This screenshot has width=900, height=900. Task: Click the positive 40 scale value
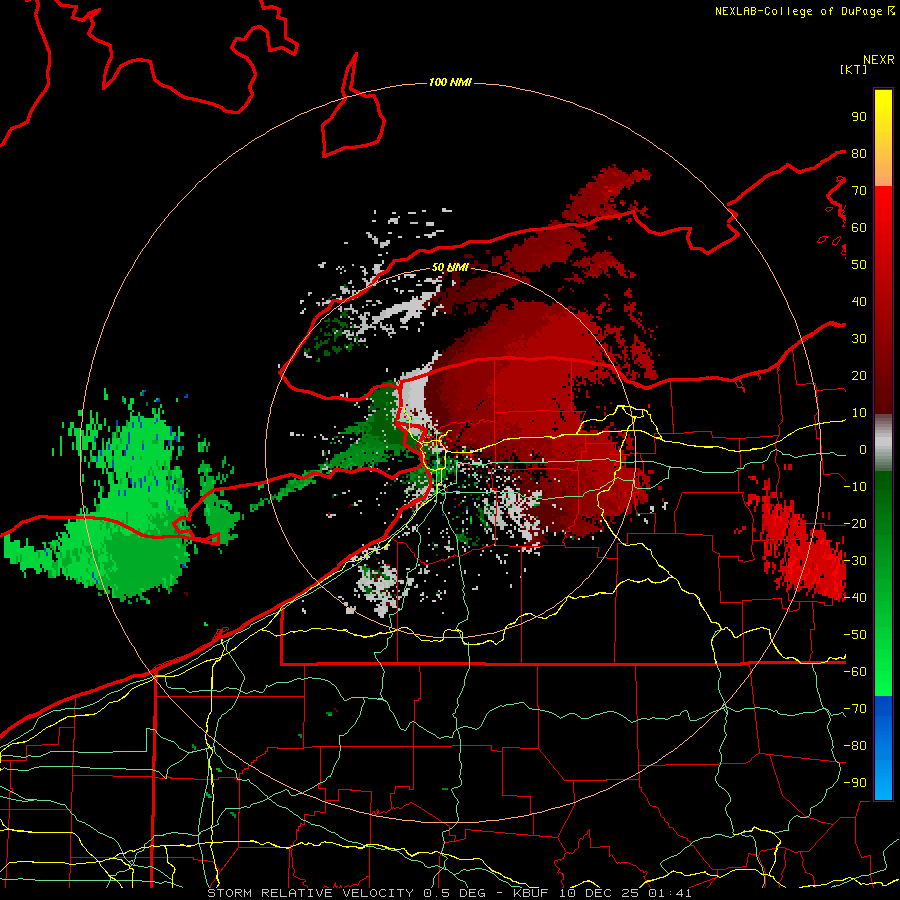point(859,302)
